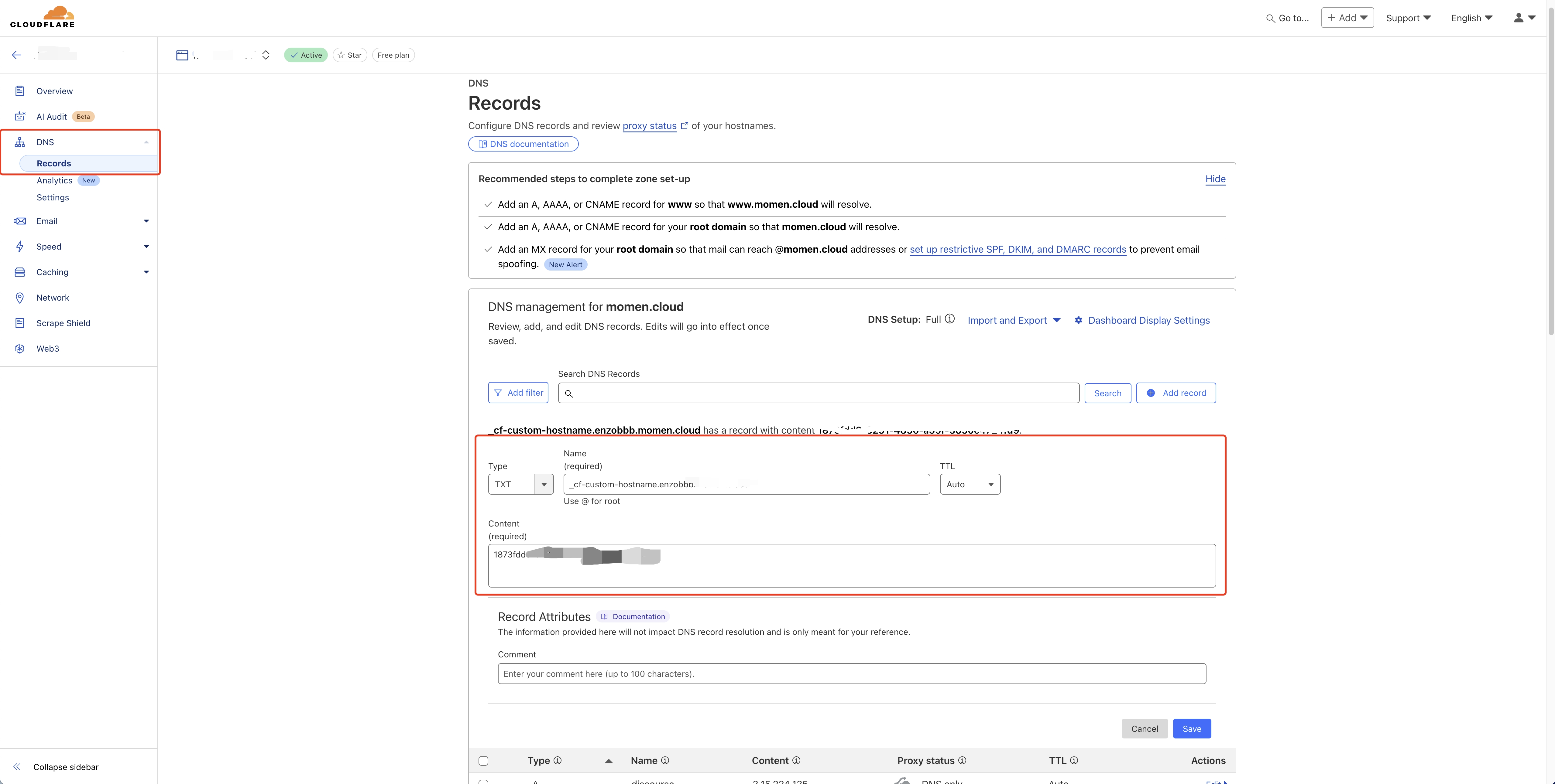Follow the proxy status link
1555x784 pixels.
click(x=650, y=125)
